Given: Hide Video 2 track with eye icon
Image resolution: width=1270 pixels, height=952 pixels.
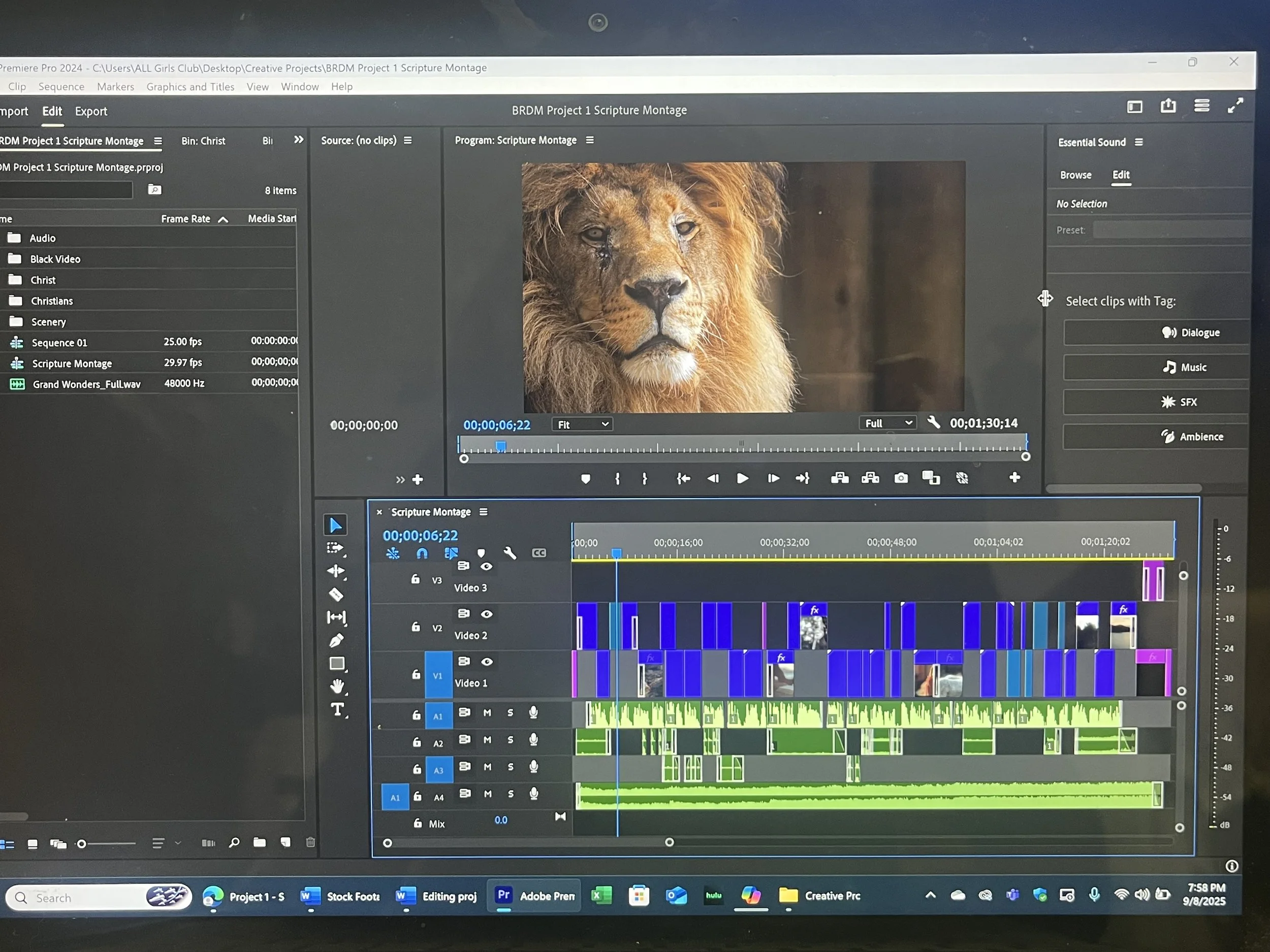Looking at the screenshot, I should pos(486,614).
